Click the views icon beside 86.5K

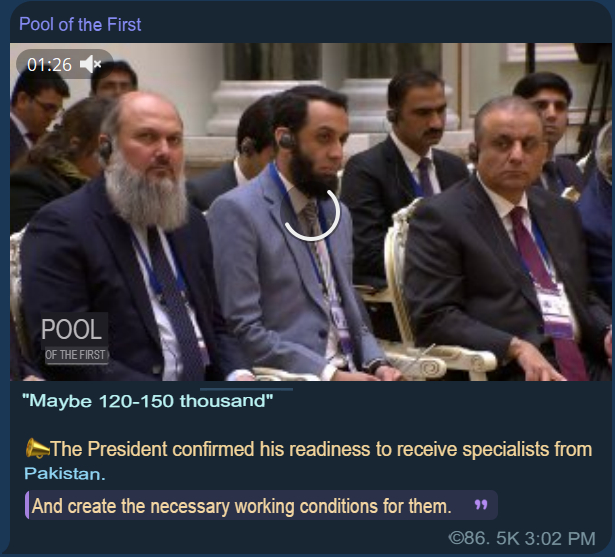(x=456, y=538)
